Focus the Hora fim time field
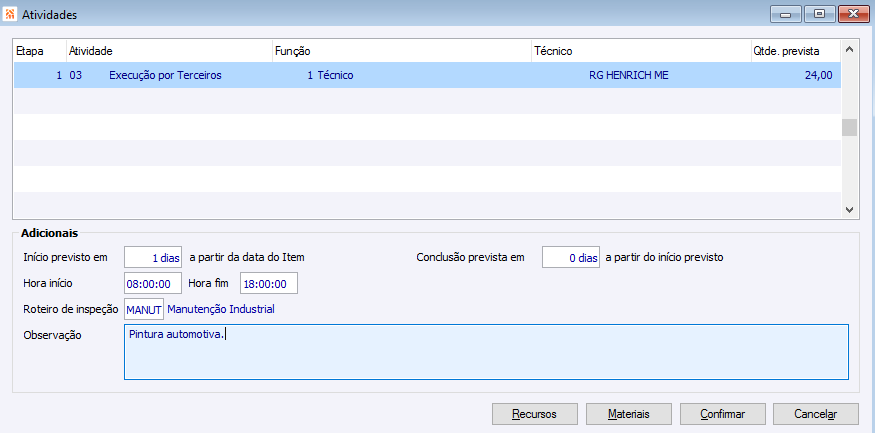Image resolution: width=875 pixels, height=433 pixels. (269, 283)
